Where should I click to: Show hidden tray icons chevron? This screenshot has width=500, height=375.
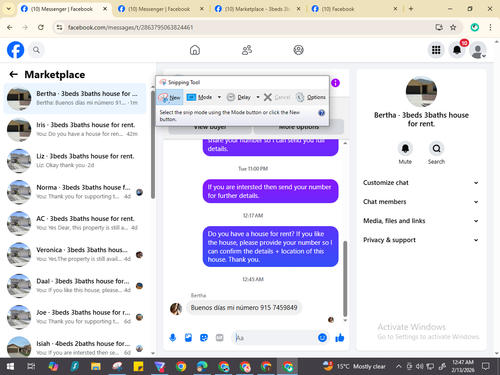pyautogui.click(x=399, y=366)
